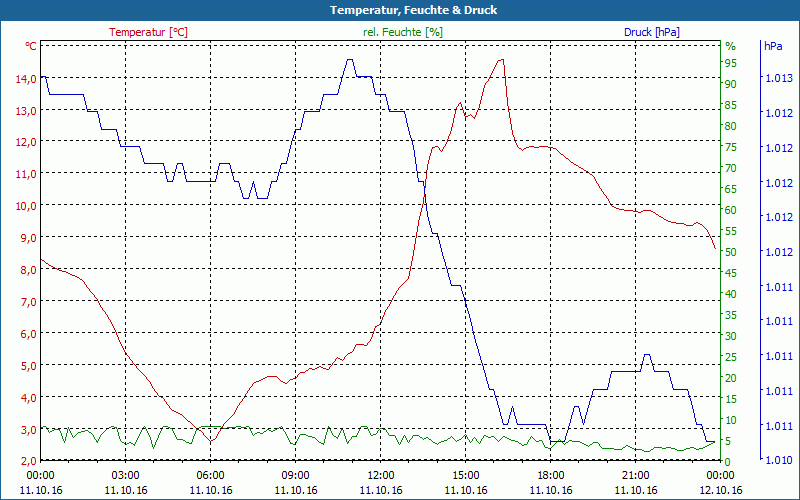Select the blue Druck [hPa] legend label
Viewport: 800px width, 500px height.
point(651,32)
